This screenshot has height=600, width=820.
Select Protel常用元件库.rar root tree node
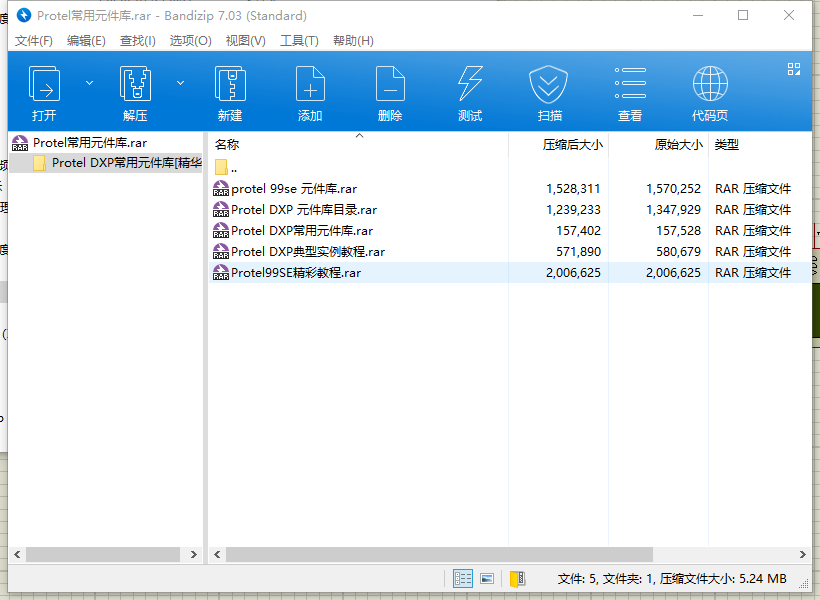[90, 143]
